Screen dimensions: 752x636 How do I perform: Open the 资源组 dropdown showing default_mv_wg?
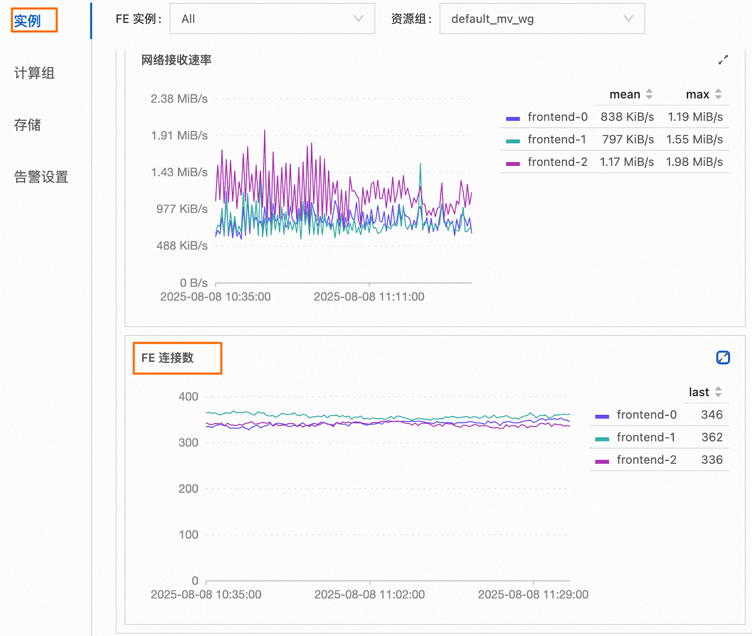[x=542, y=19]
